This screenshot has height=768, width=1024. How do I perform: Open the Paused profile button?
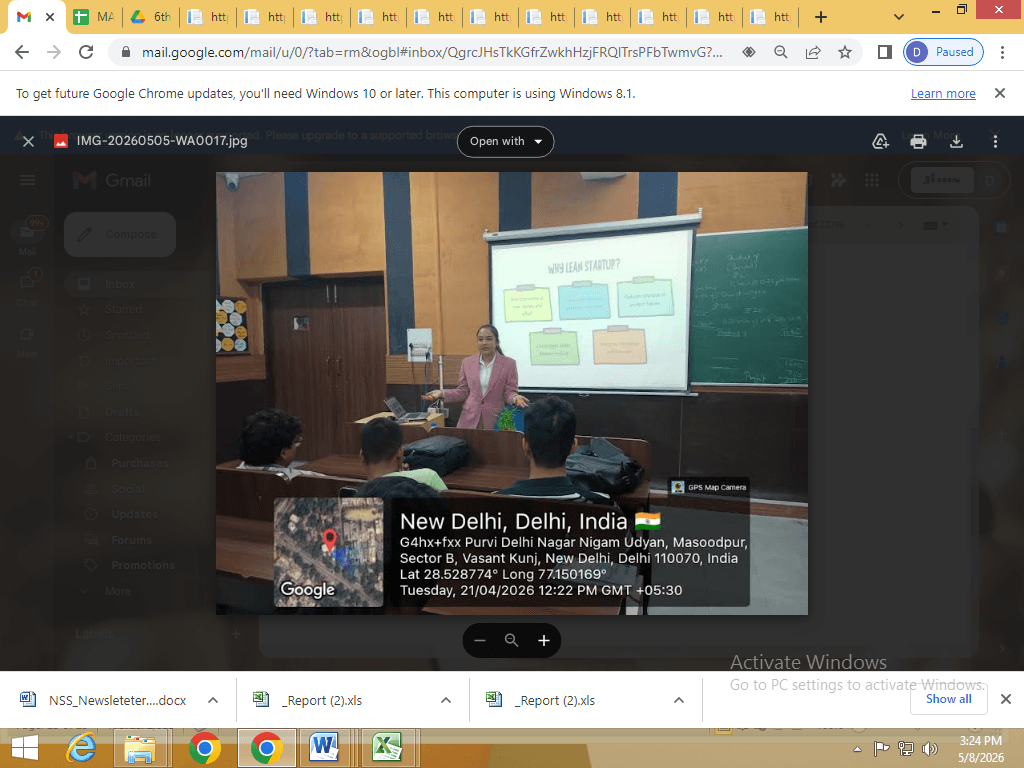(x=943, y=52)
